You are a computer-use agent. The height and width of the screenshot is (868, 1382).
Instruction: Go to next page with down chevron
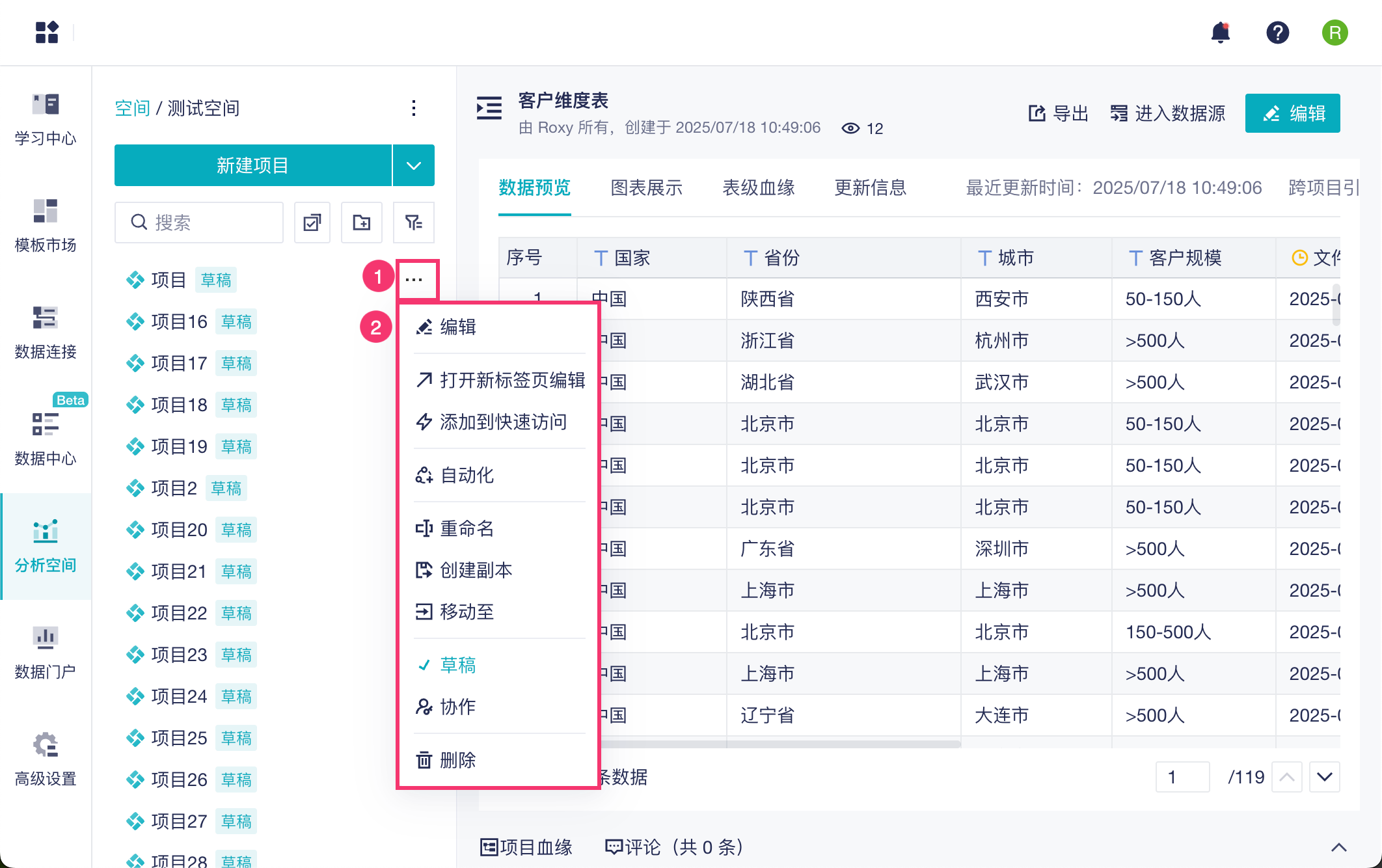pos(1324,777)
